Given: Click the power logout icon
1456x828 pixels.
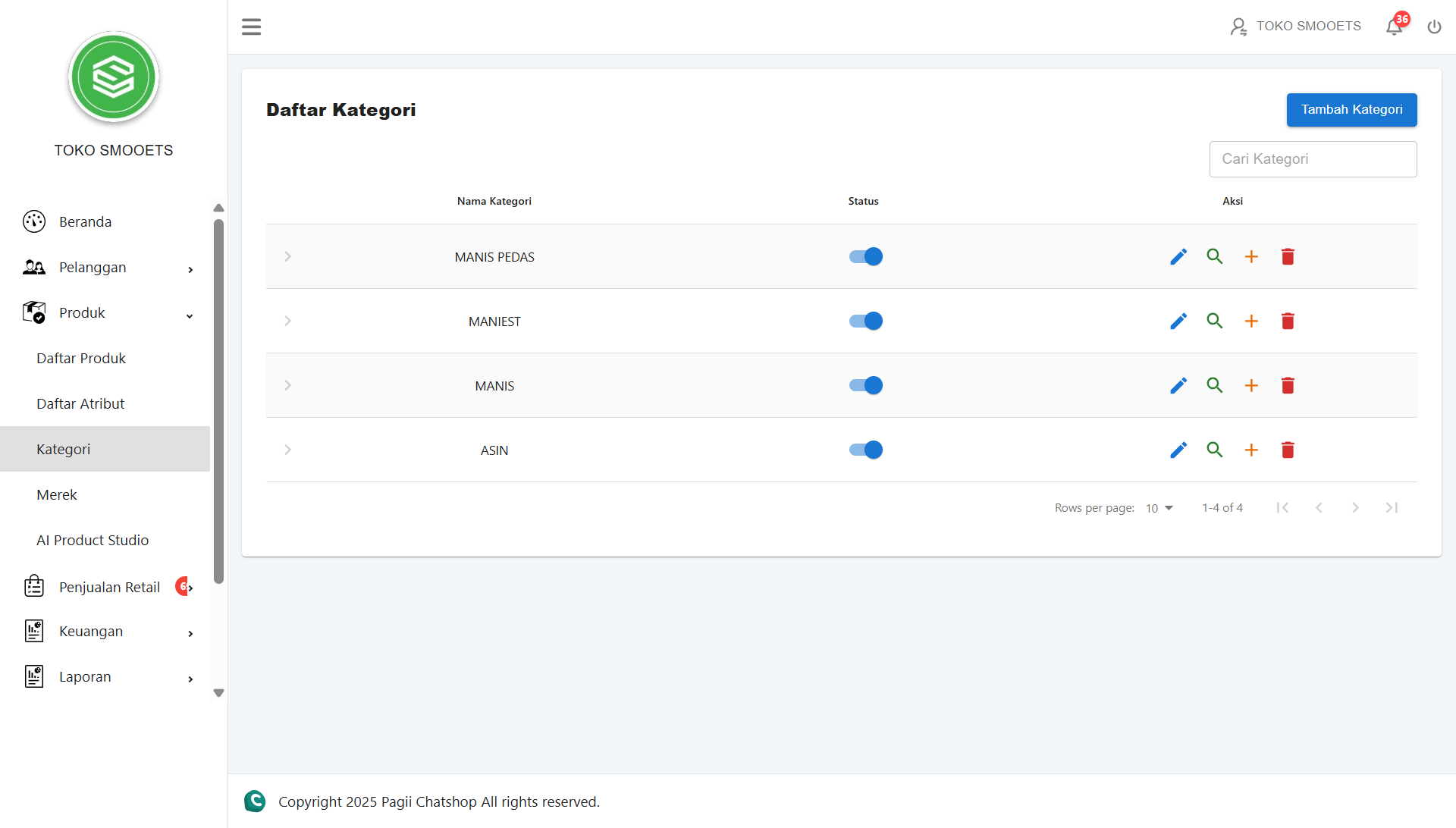Looking at the screenshot, I should click(x=1434, y=27).
